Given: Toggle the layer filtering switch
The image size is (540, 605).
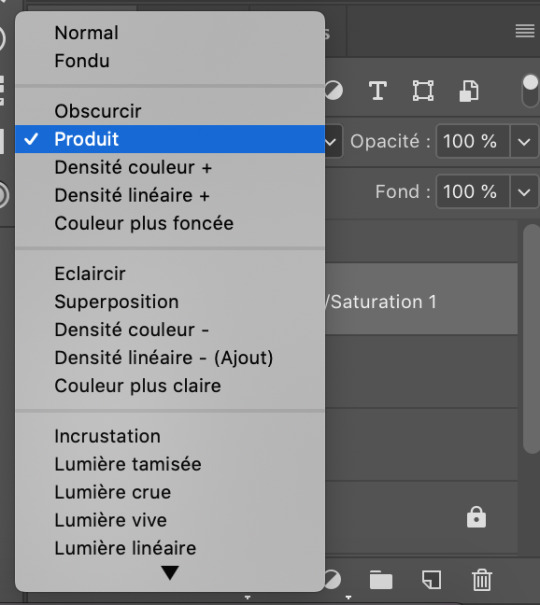Looking at the screenshot, I should point(530,91).
